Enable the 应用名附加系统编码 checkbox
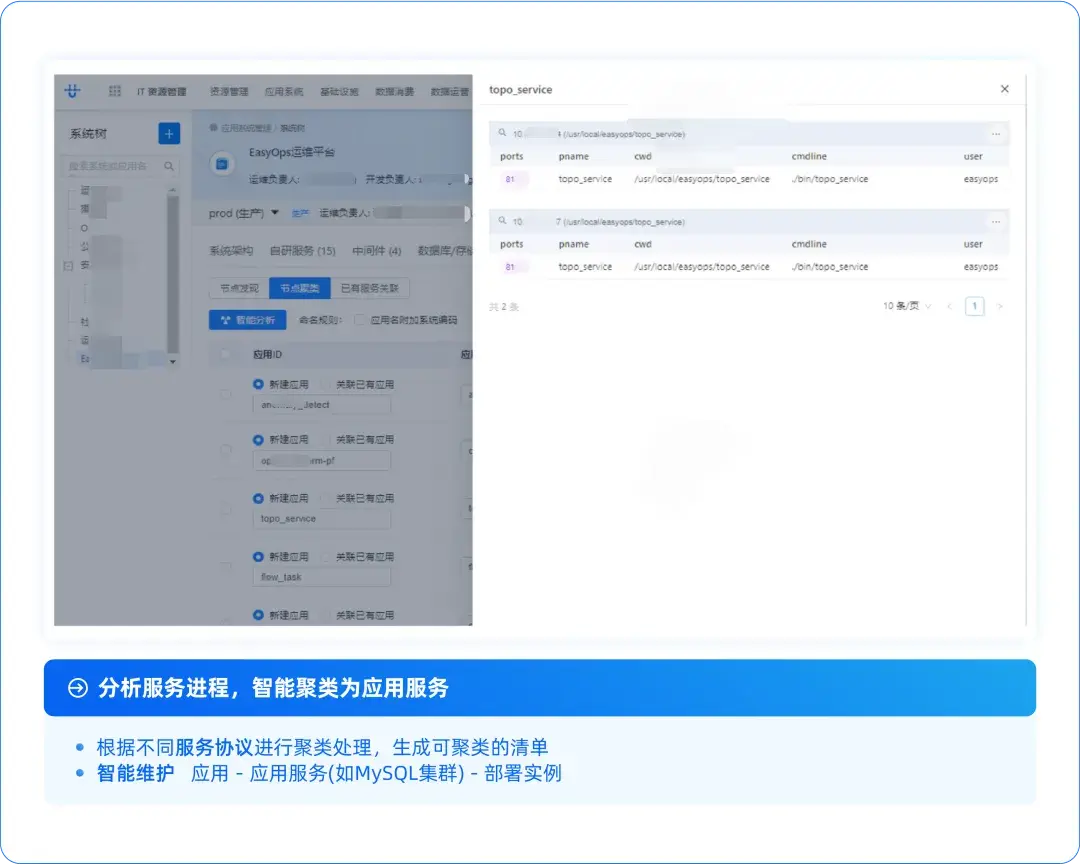Viewport: 1080px width, 864px height. point(360,318)
